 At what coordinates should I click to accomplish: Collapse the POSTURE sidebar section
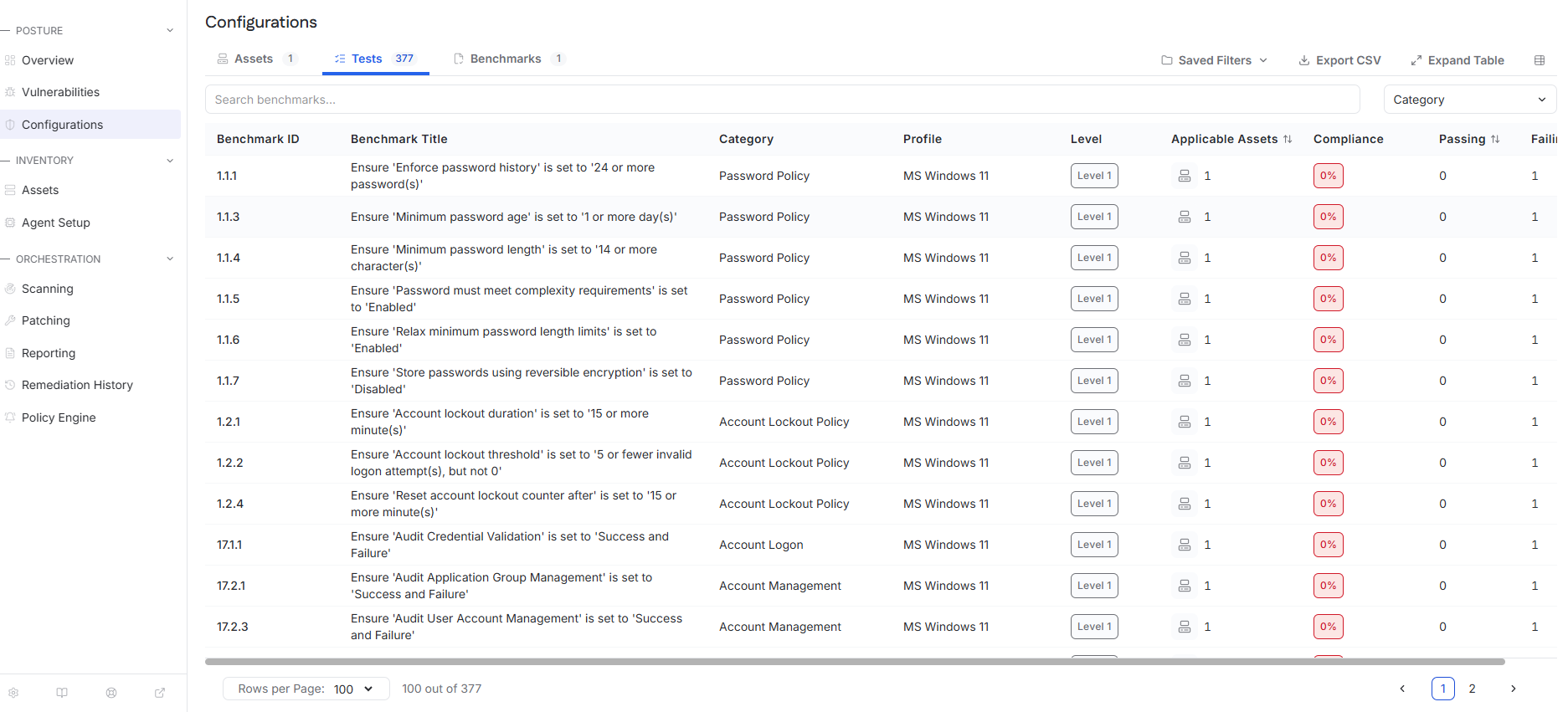pos(170,31)
